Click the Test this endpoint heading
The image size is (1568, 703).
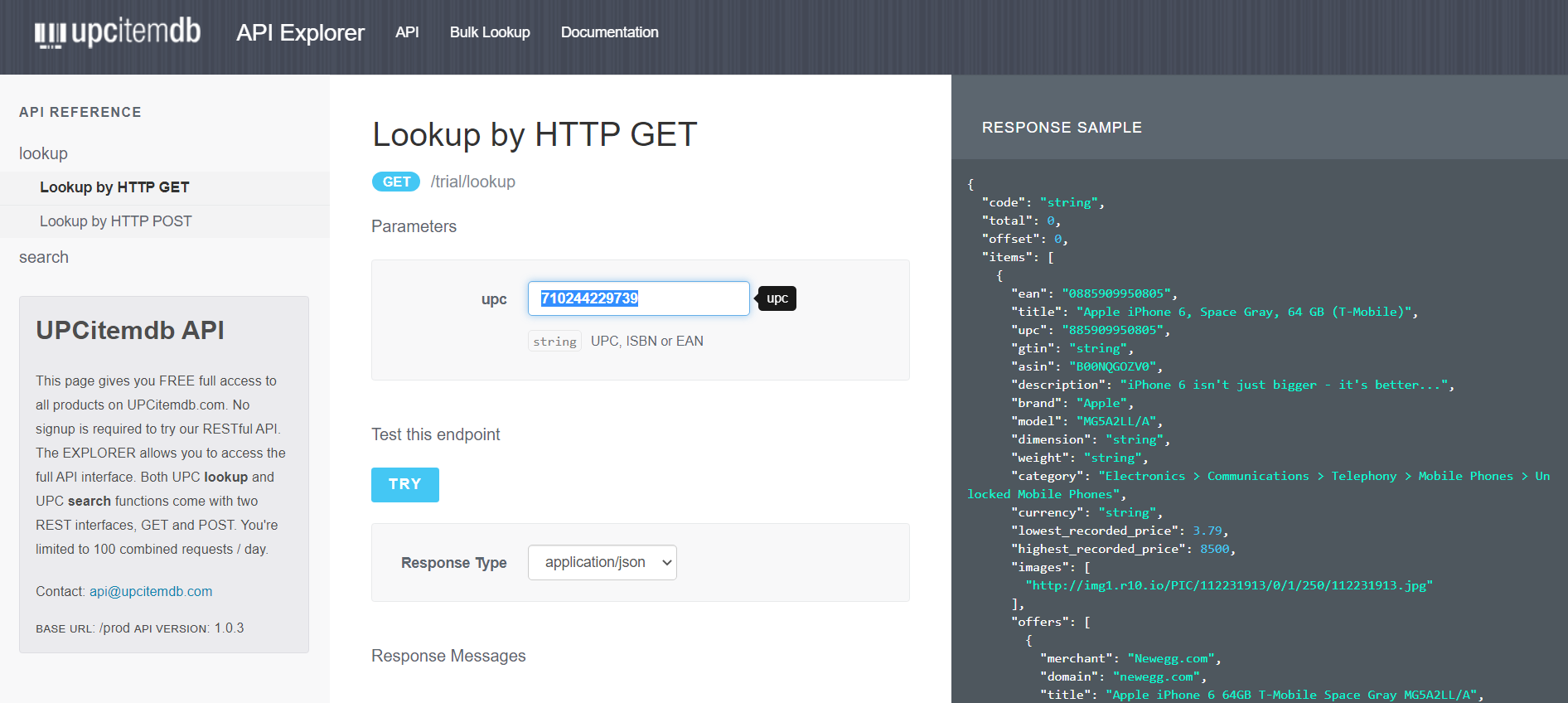pos(436,434)
